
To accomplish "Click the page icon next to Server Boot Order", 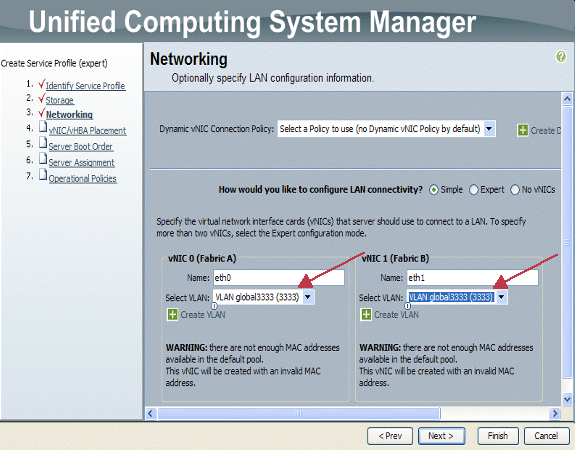I will [43, 143].
